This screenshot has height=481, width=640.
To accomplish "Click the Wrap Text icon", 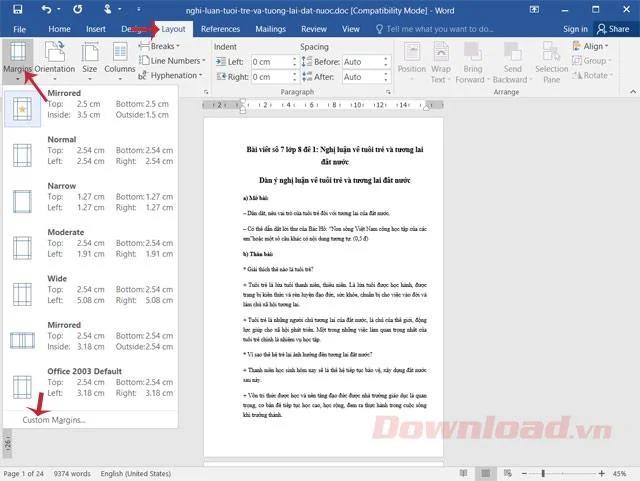I will point(441,61).
